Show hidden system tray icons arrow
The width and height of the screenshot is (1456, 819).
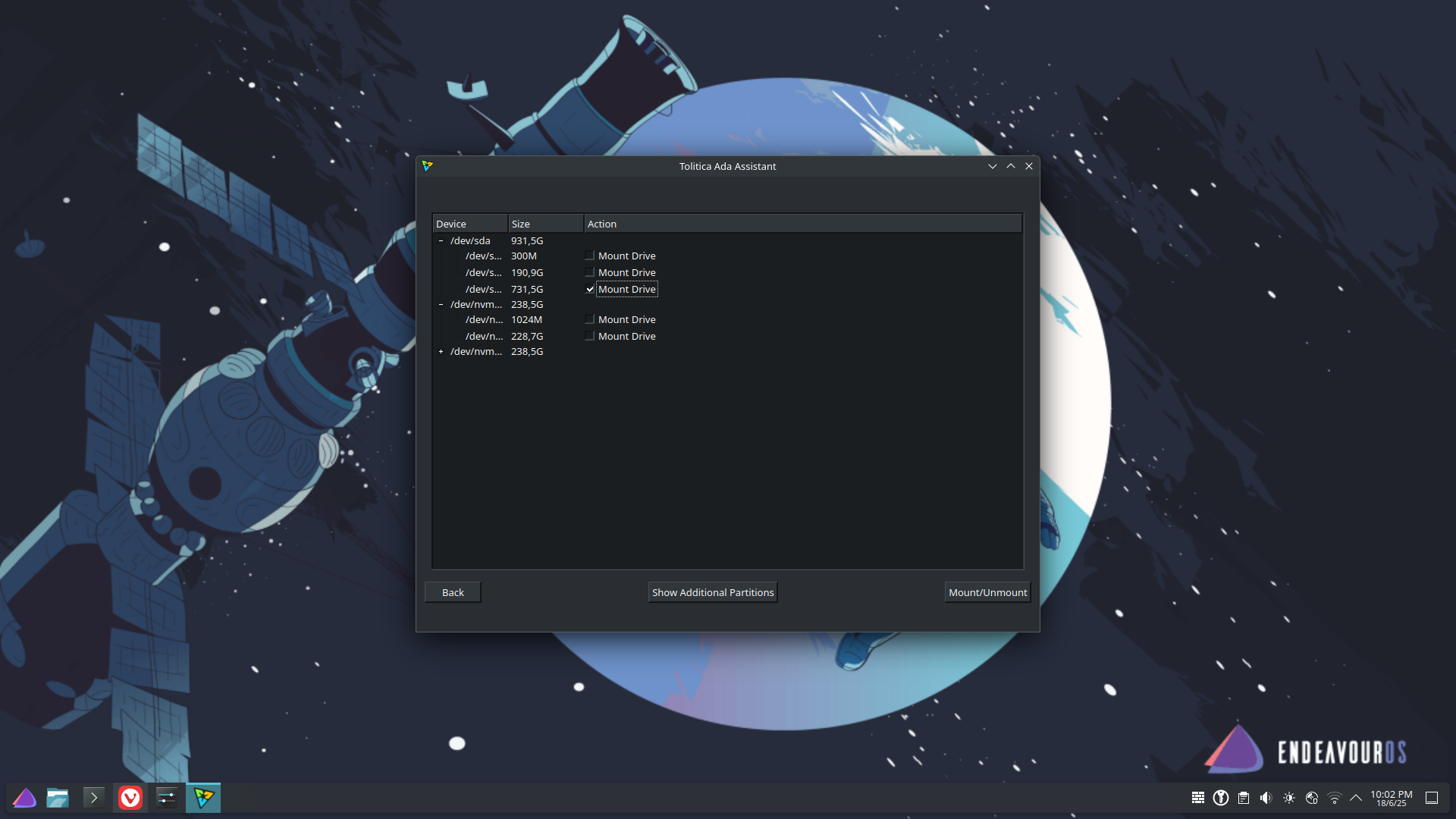pos(1356,798)
